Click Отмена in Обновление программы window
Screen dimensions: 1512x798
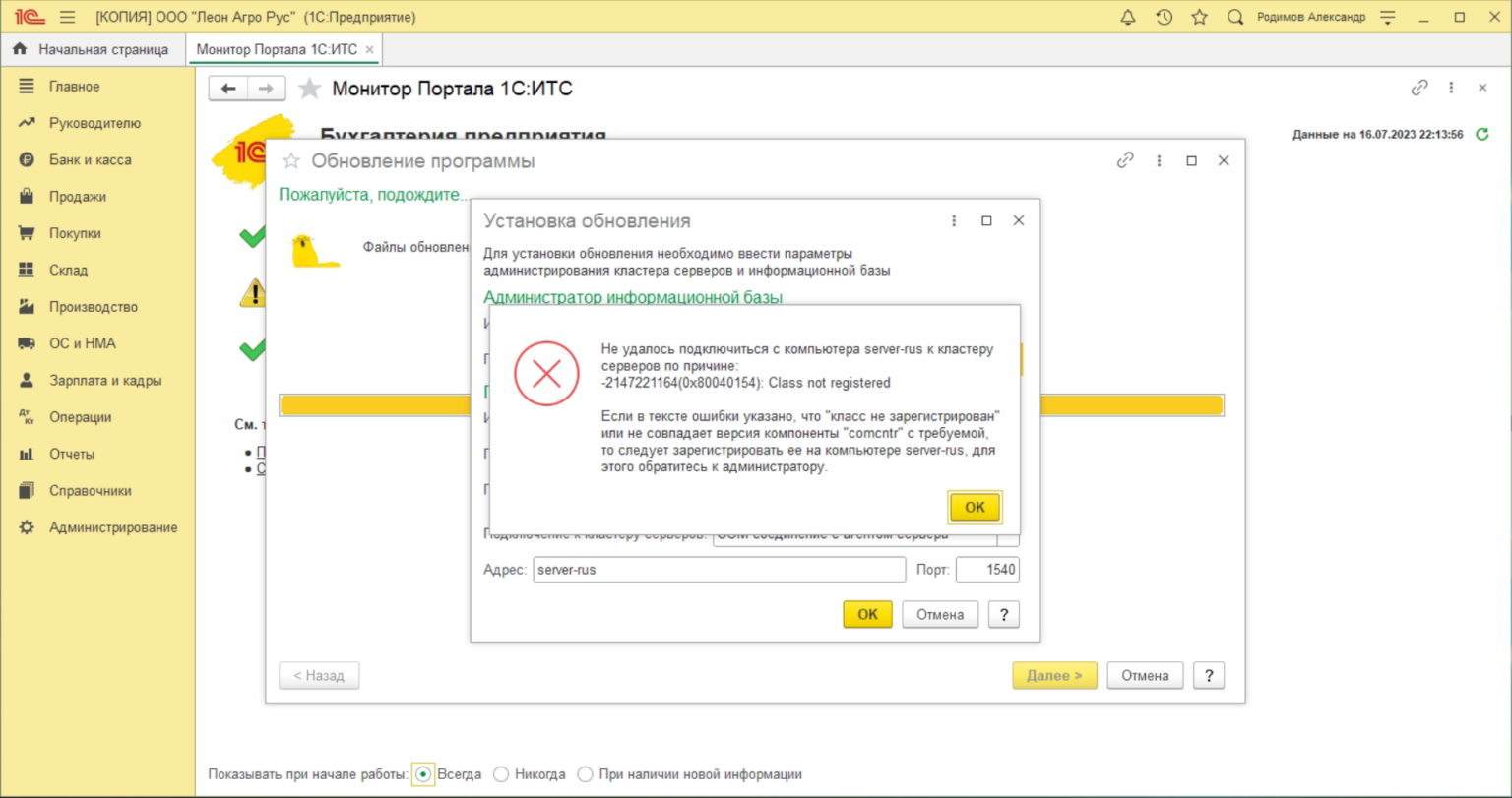tap(1145, 675)
